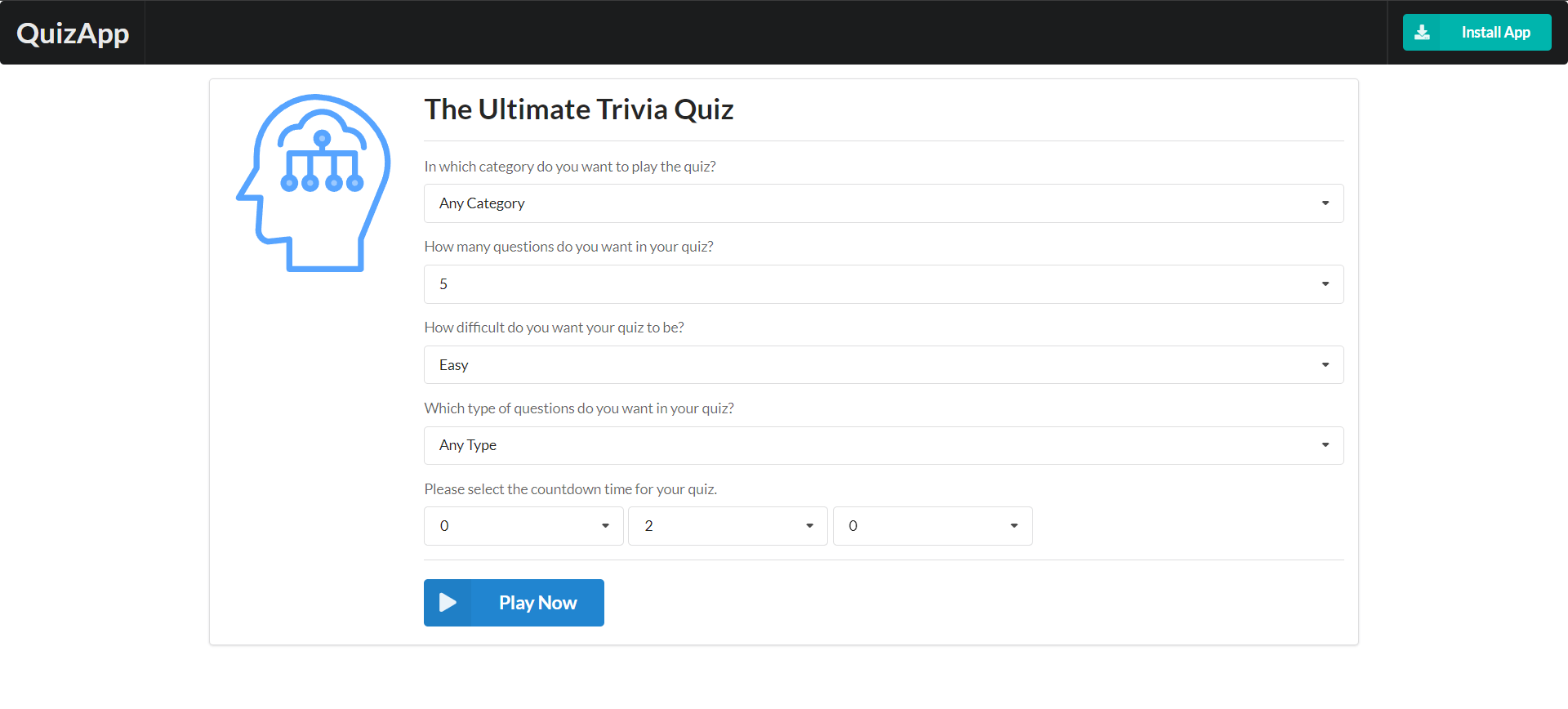Image resolution: width=1568 pixels, height=709 pixels.
Task: Open the Any Type question dropdown
Action: click(882, 445)
